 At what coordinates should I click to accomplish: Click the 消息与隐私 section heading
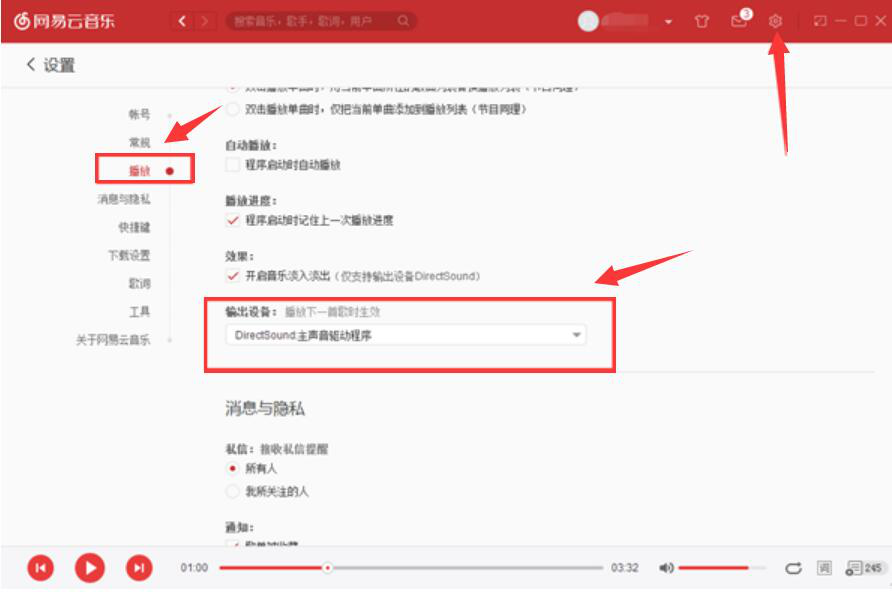(x=265, y=408)
